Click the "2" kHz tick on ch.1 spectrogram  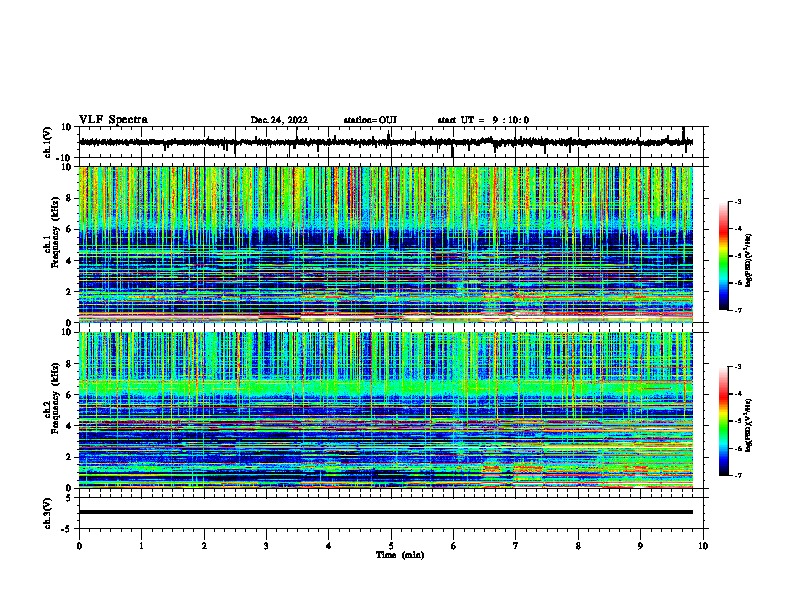click(x=70, y=292)
